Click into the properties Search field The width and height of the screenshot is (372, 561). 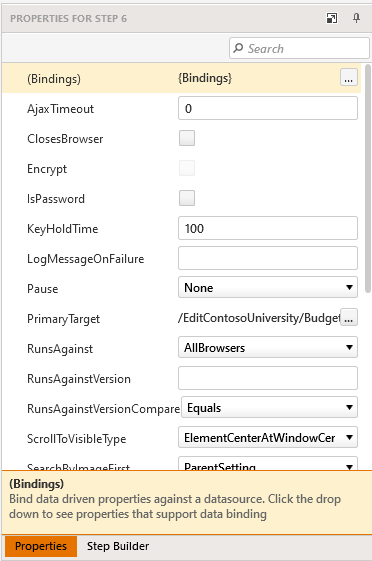click(x=299, y=48)
